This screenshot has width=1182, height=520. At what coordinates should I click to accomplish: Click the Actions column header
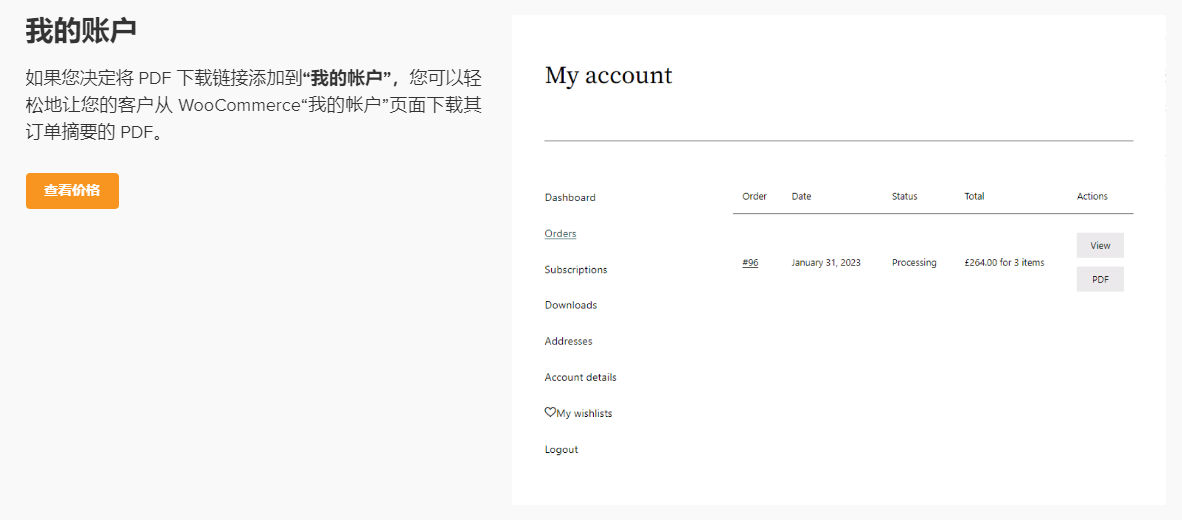1092,197
